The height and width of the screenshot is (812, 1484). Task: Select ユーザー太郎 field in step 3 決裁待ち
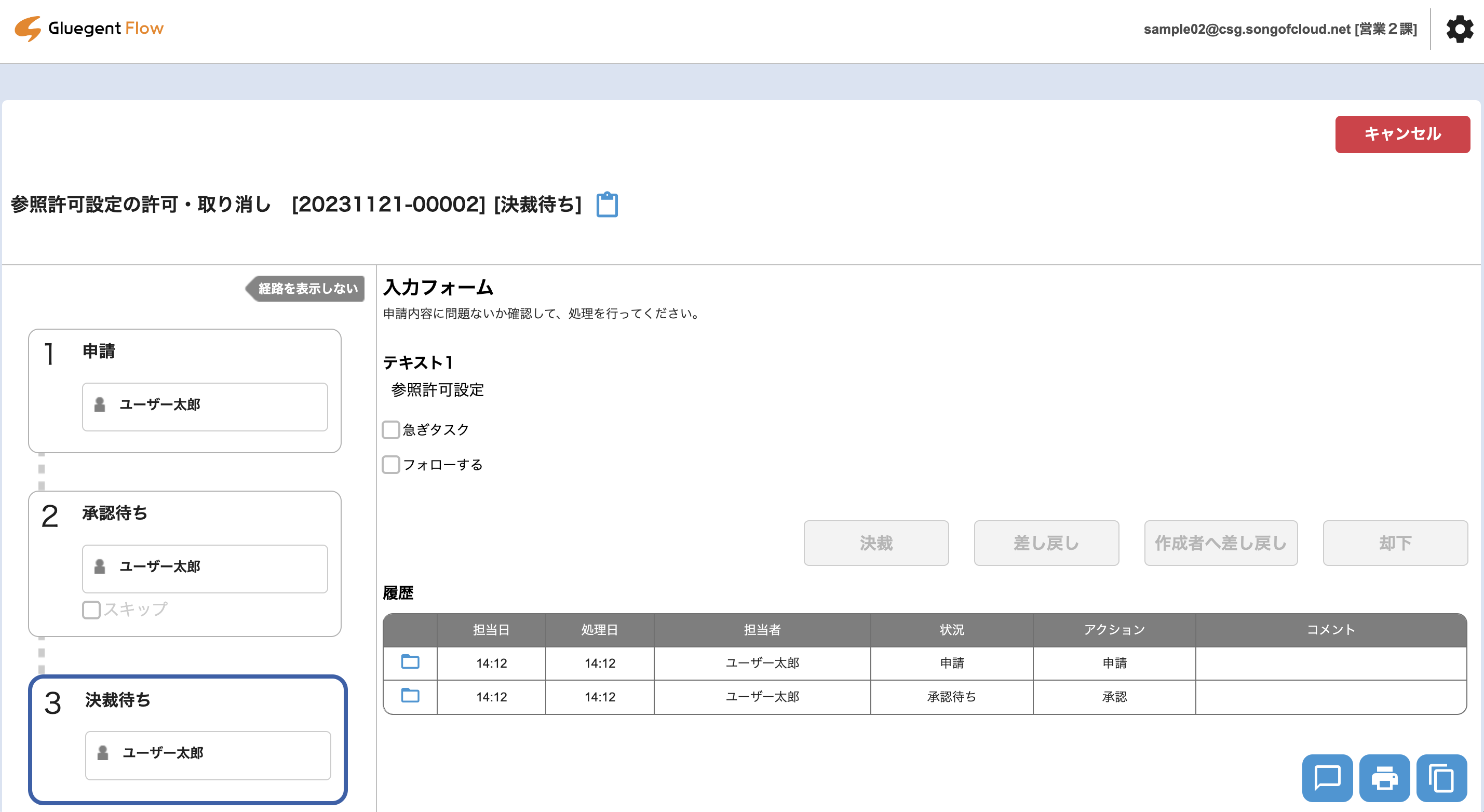click(208, 755)
